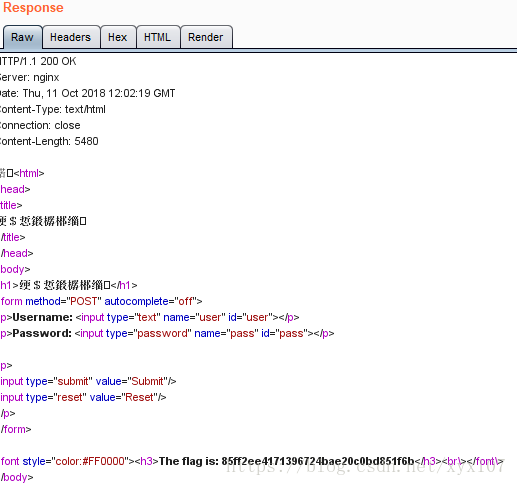Switch to the Raw response tab

click(23, 37)
